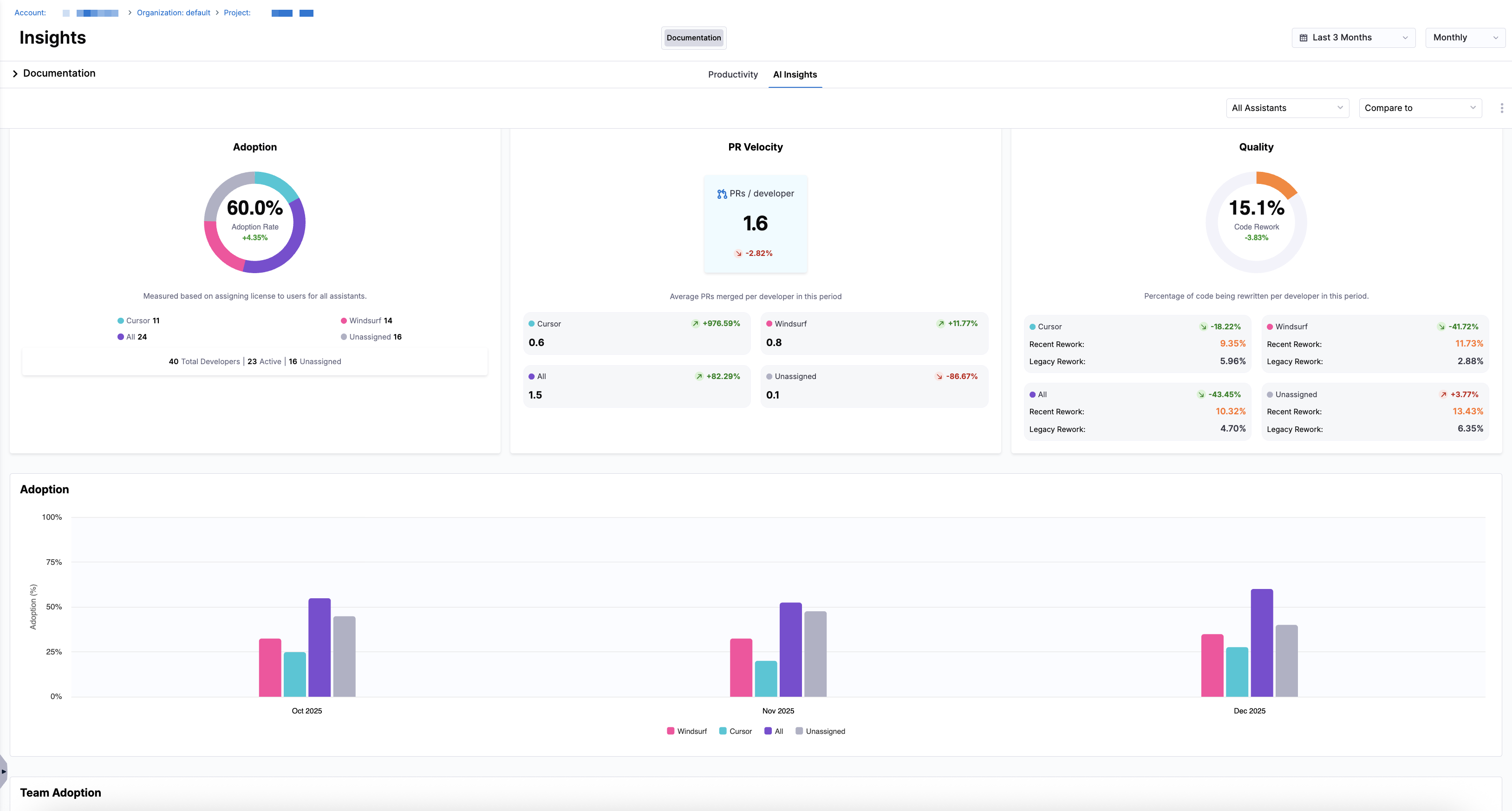This screenshot has height=811, width=1512.
Task: Click the Documentation button in header
Action: pos(693,38)
